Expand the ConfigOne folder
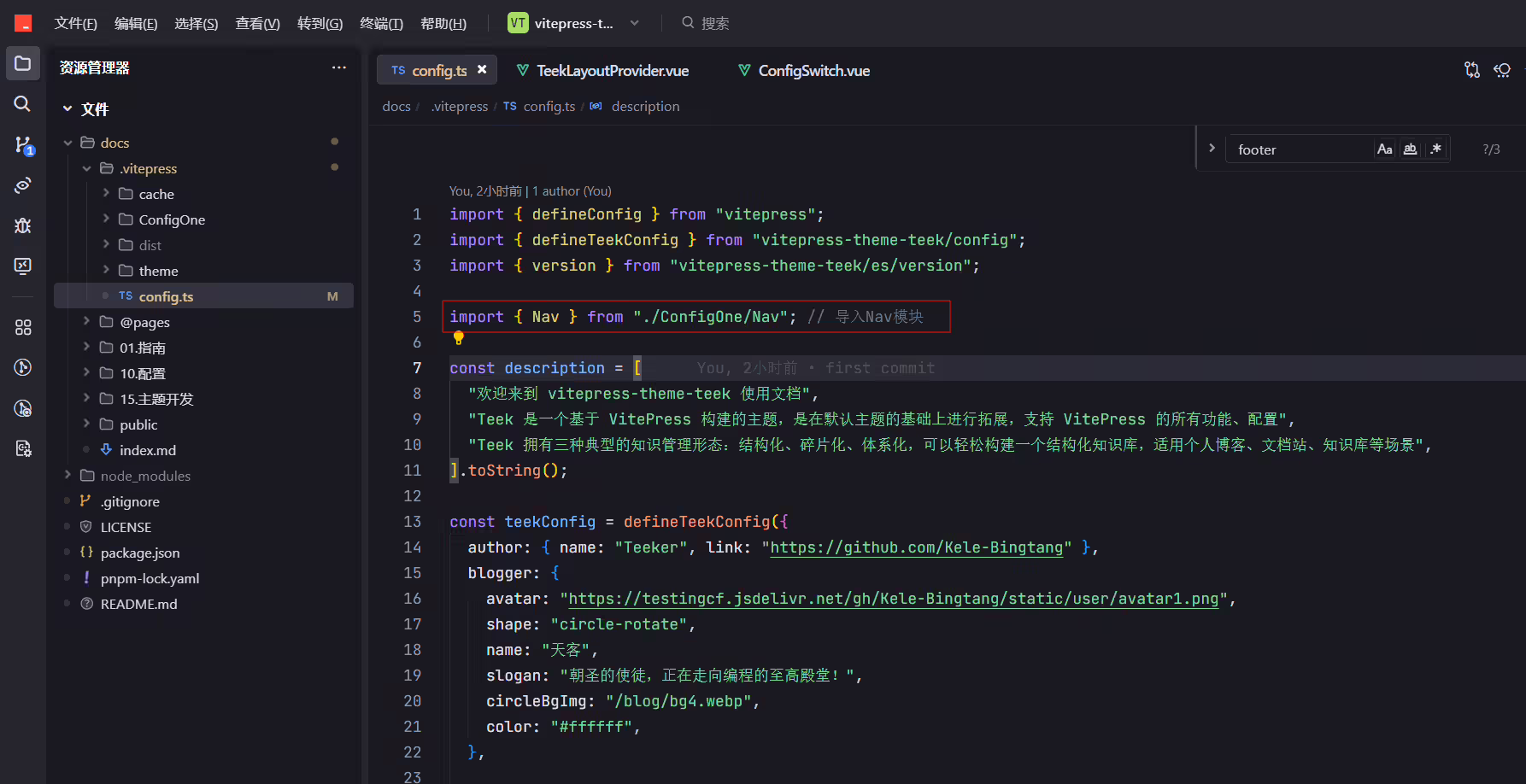 106,219
